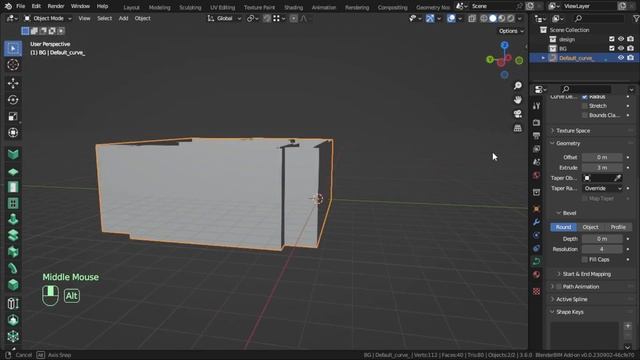Switch to UV Editing workspace tab
The height and width of the screenshot is (360, 640).
222,7
